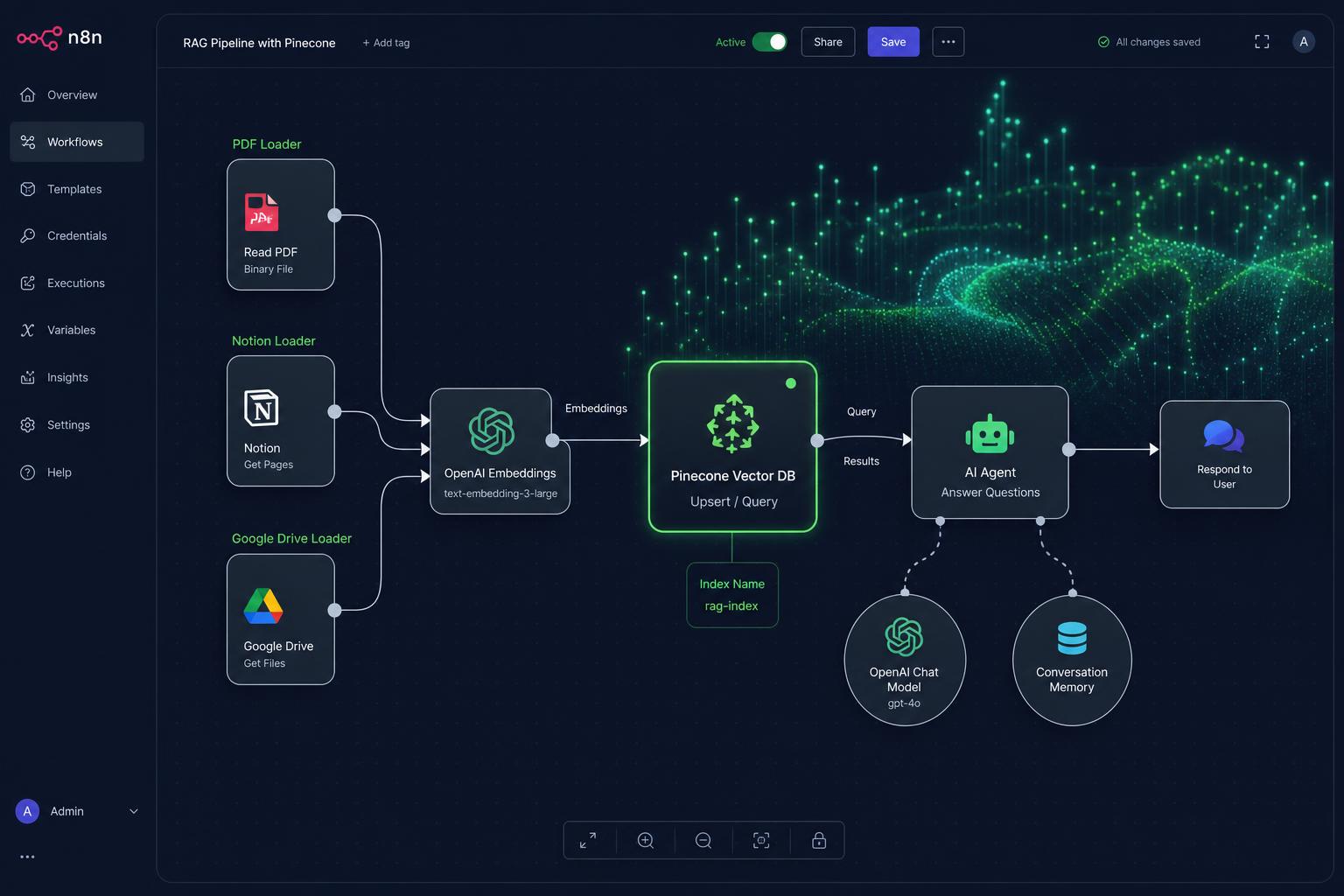Image resolution: width=1344 pixels, height=896 pixels.
Task: Click the zoom in canvas icon
Action: (646, 840)
